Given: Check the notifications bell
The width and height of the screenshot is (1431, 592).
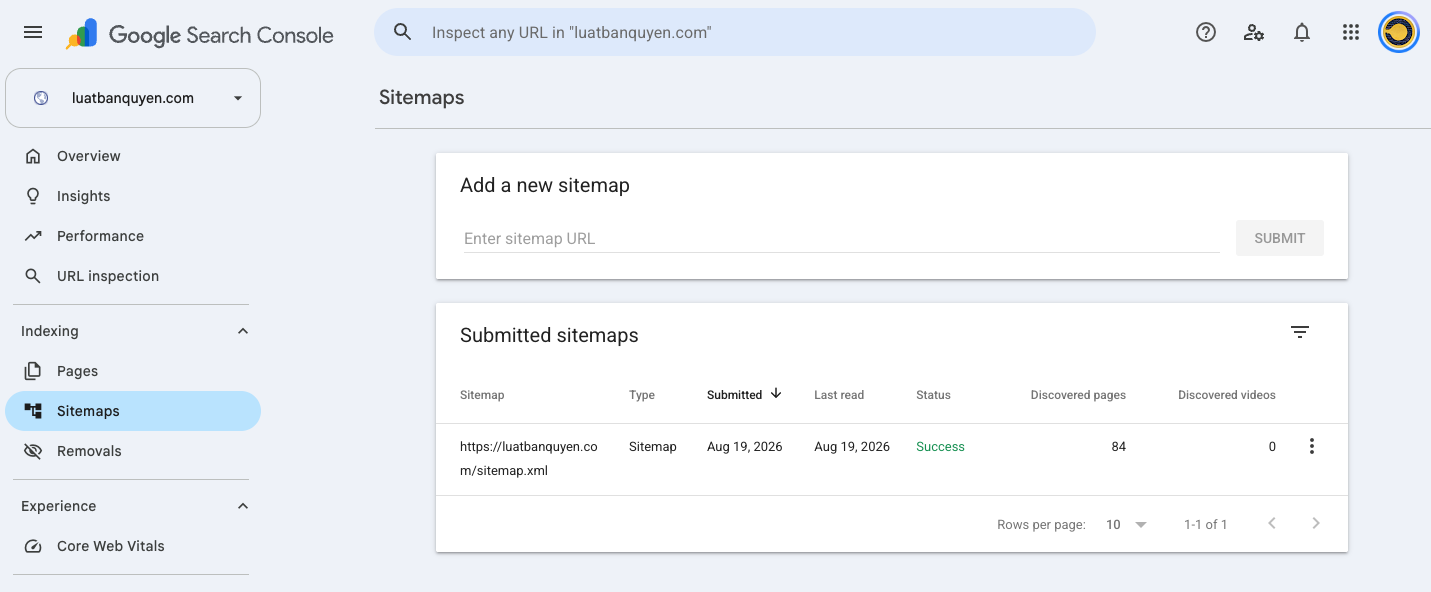Looking at the screenshot, I should (1302, 33).
